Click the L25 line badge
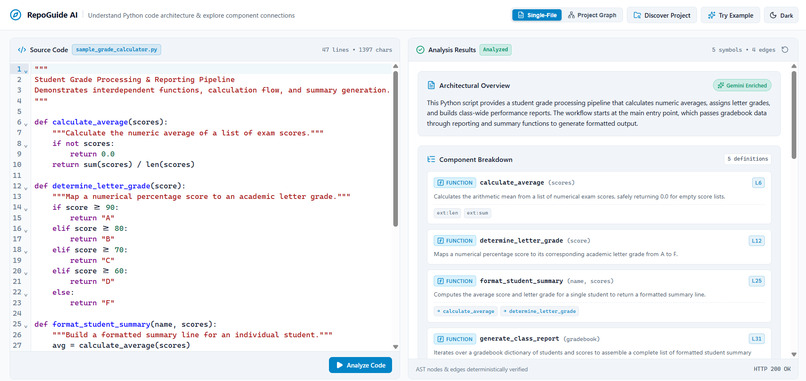Viewport: 806px width, 381px height. point(757,281)
